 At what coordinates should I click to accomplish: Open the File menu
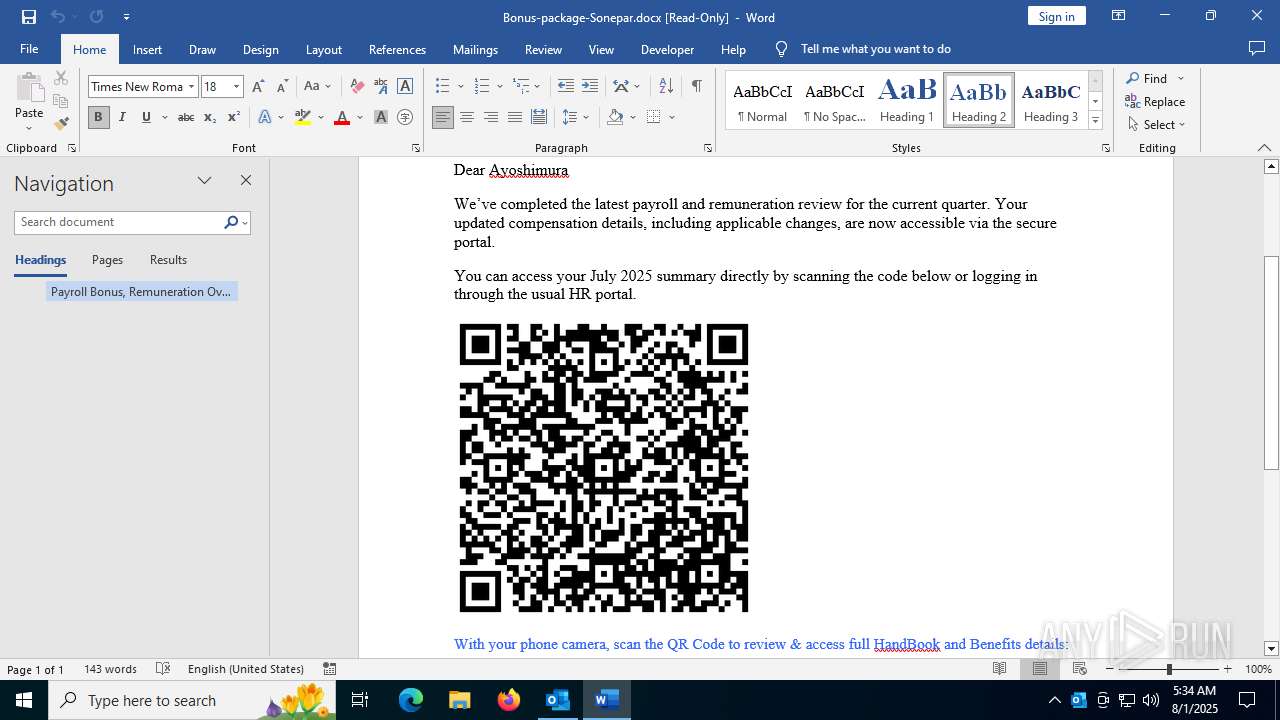click(x=29, y=49)
